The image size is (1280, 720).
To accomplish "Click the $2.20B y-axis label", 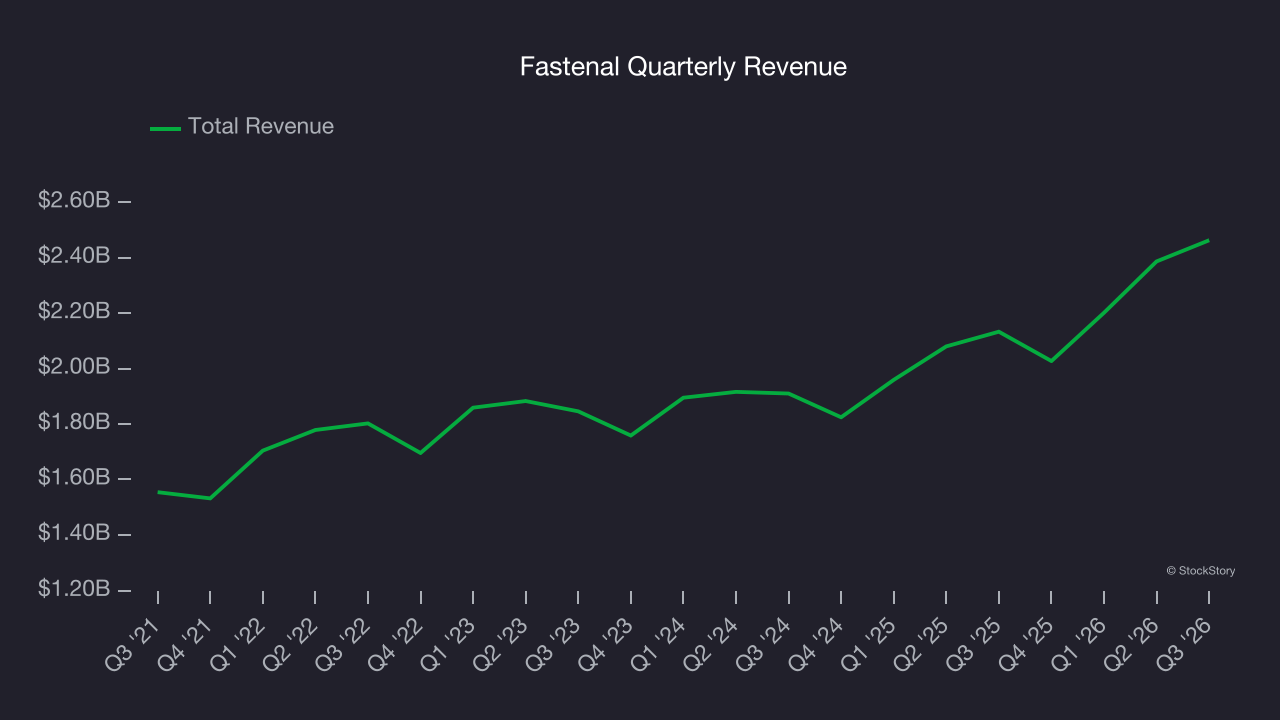I will 74,312.
